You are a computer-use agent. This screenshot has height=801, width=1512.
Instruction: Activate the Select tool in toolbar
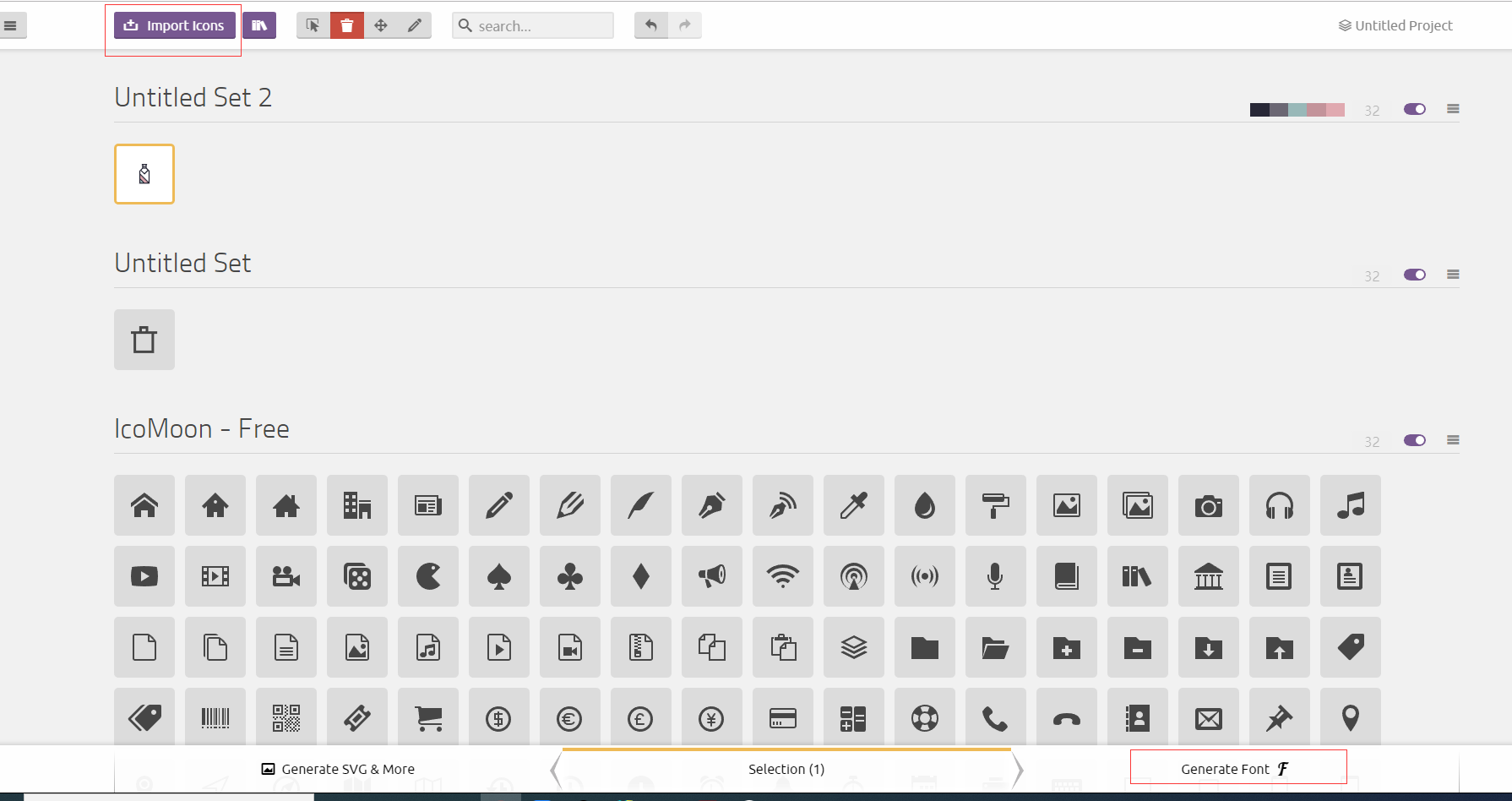click(313, 25)
